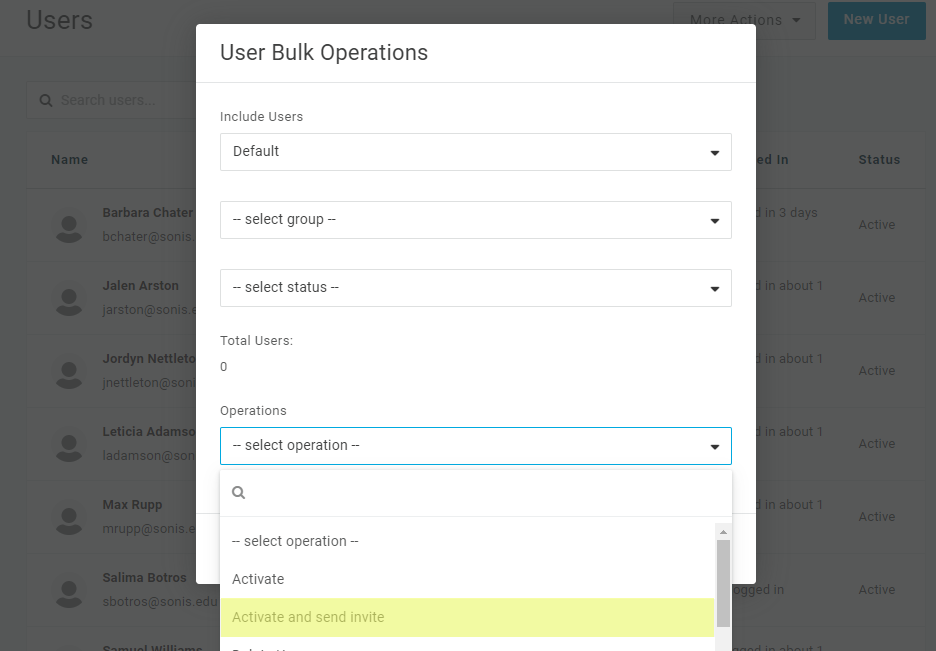Screen dimensions: 936x651
Task: Expand the select group dropdown
Action: tap(475, 220)
